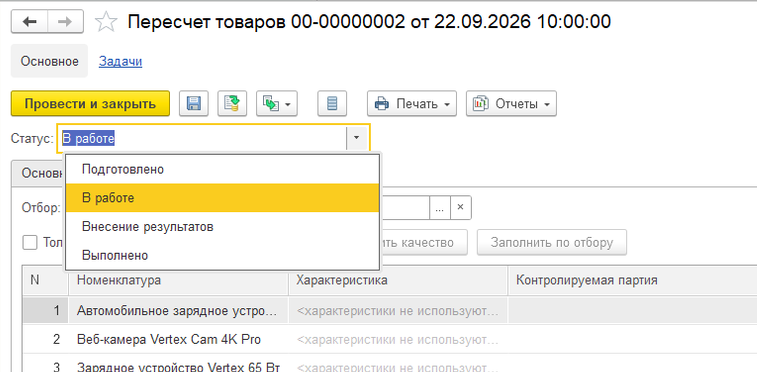Select status В работе
The image size is (757, 372).
[x=222, y=198]
